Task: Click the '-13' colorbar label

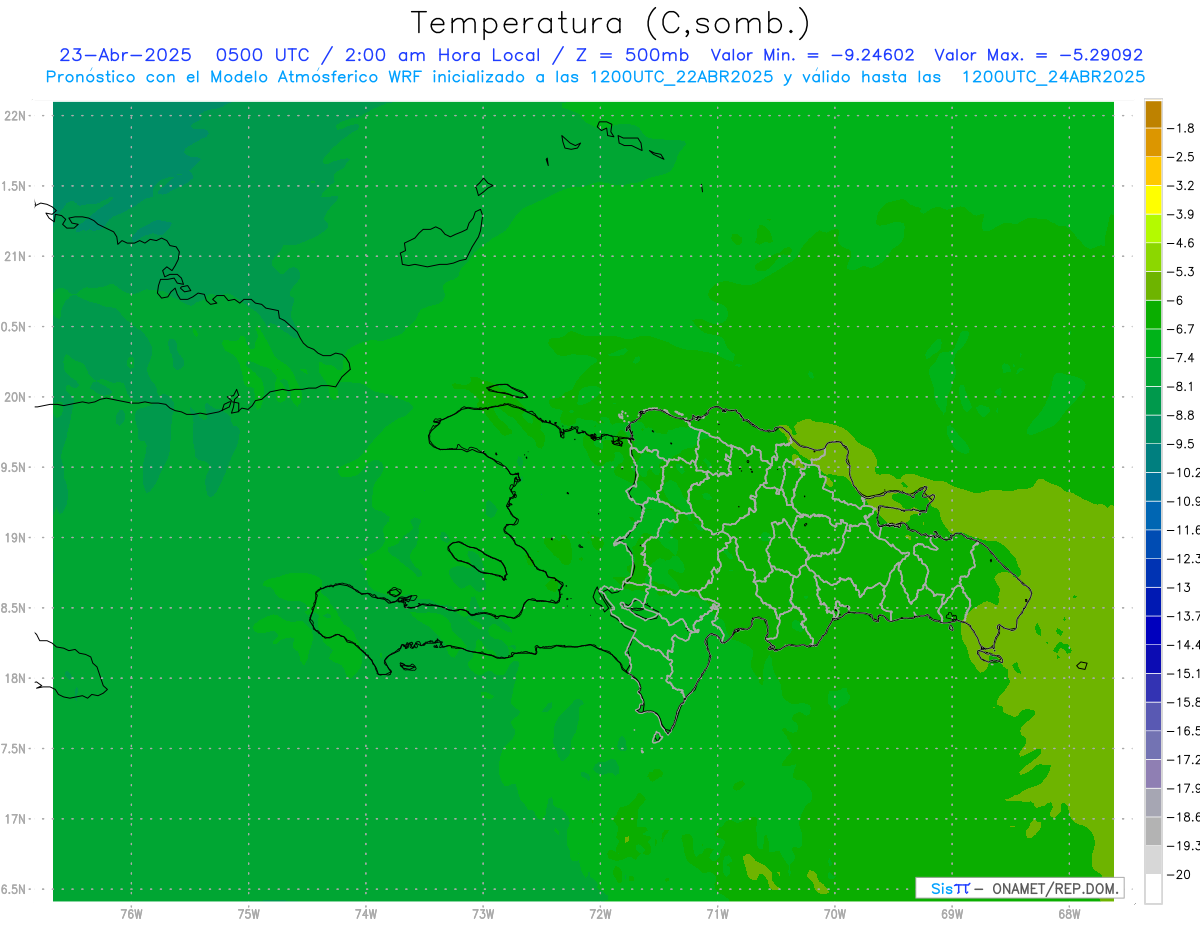Action: pos(1179,587)
